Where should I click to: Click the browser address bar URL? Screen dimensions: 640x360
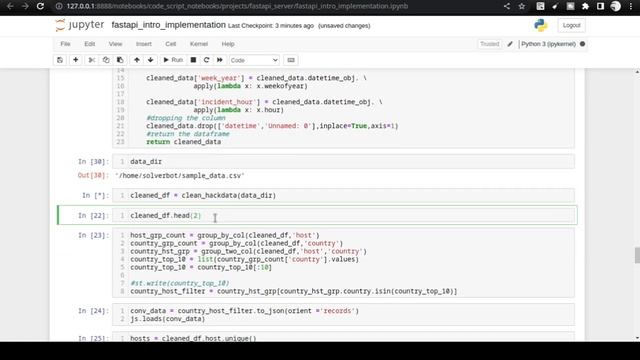click(x=237, y=6)
